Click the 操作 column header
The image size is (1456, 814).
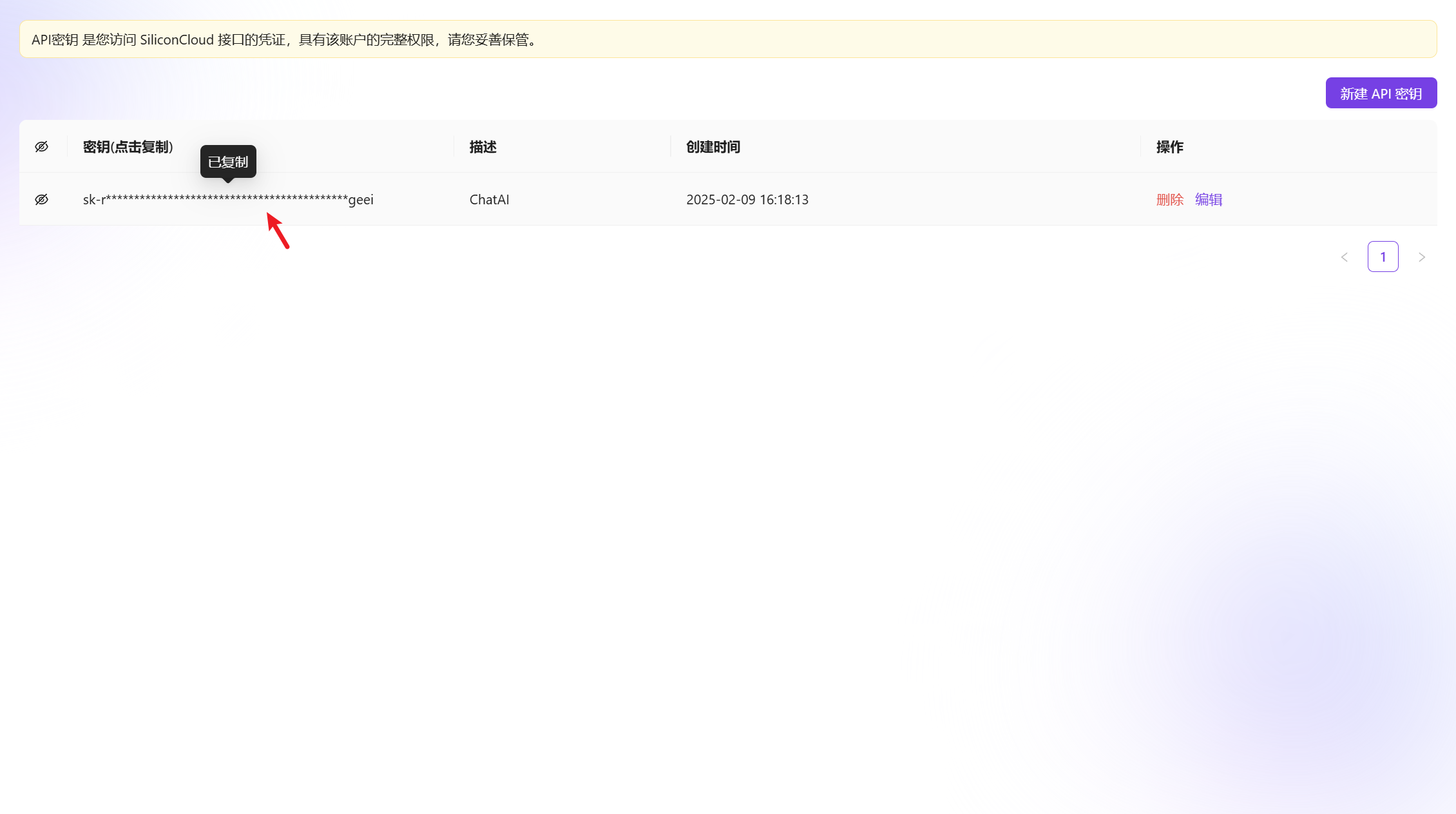coord(1169,147)
